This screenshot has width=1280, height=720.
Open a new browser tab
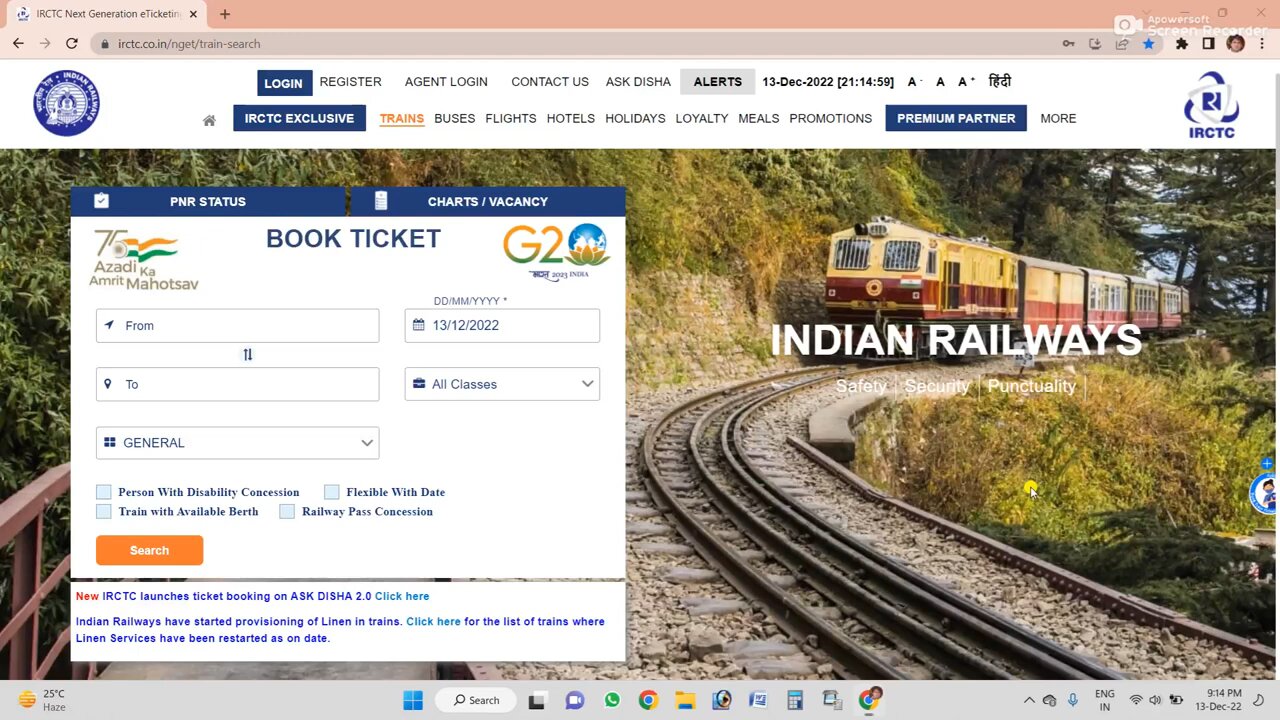(225, 14)
